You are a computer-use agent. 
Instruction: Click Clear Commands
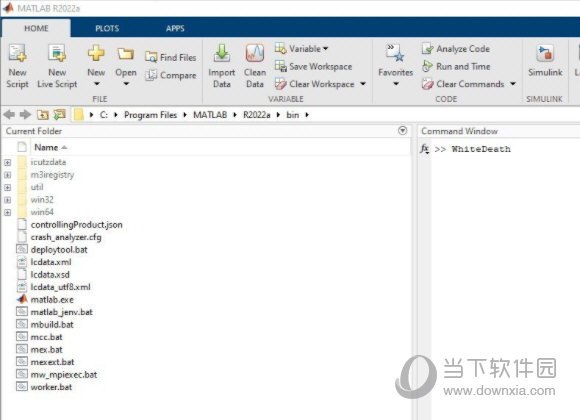[x=463, y=84]
